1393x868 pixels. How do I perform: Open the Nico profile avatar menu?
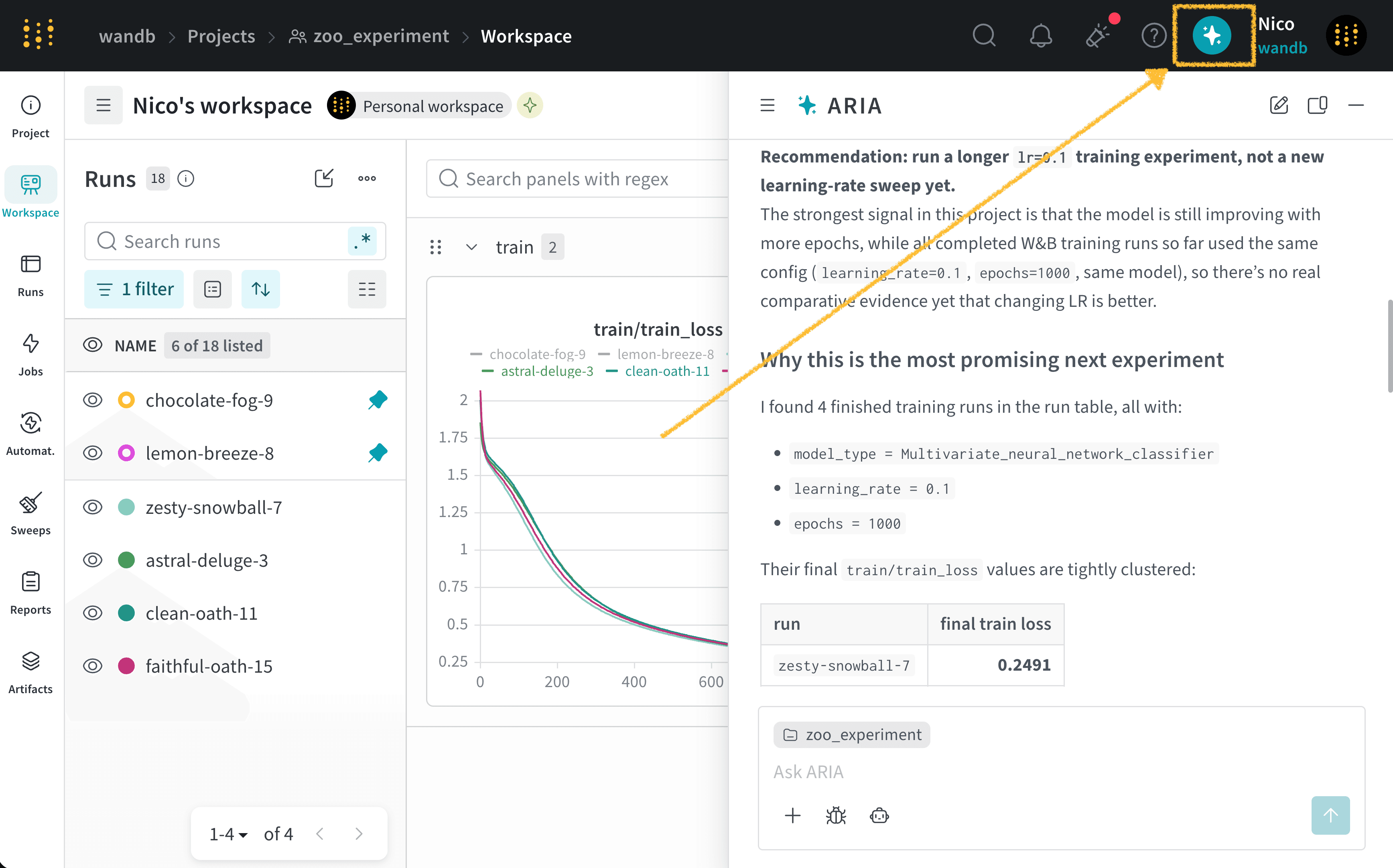click(1346, 36)
